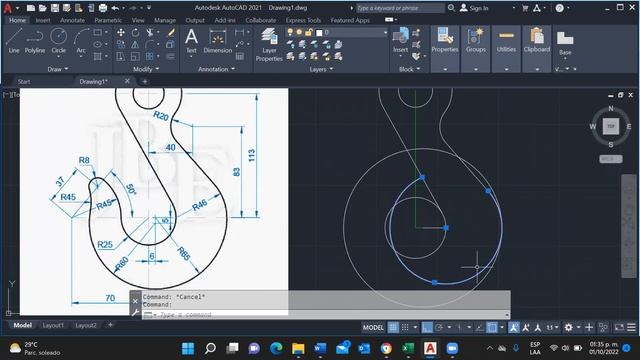Switch to the Start file tab
Viewport: 640px width, 360px height.
24,82
